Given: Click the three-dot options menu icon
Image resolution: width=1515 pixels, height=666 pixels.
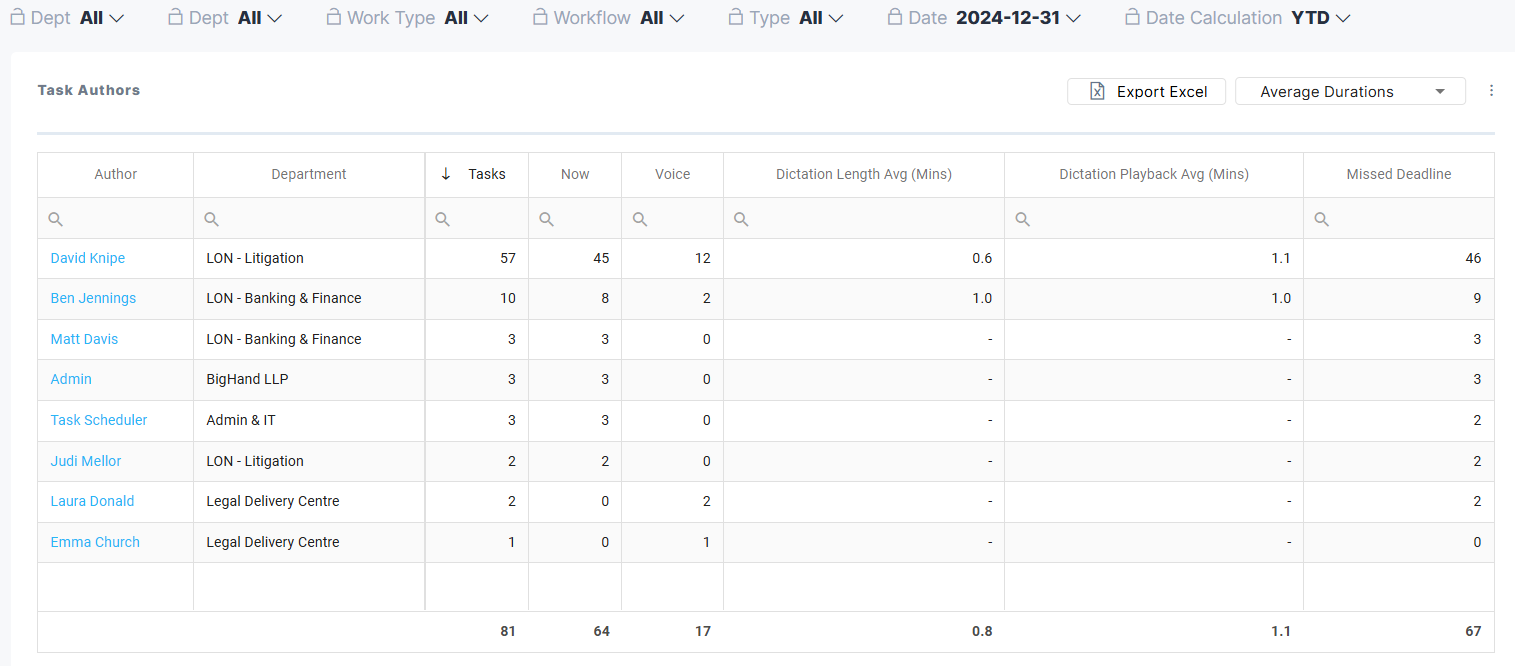Looking at the screenshot, I should point(1491,91).
